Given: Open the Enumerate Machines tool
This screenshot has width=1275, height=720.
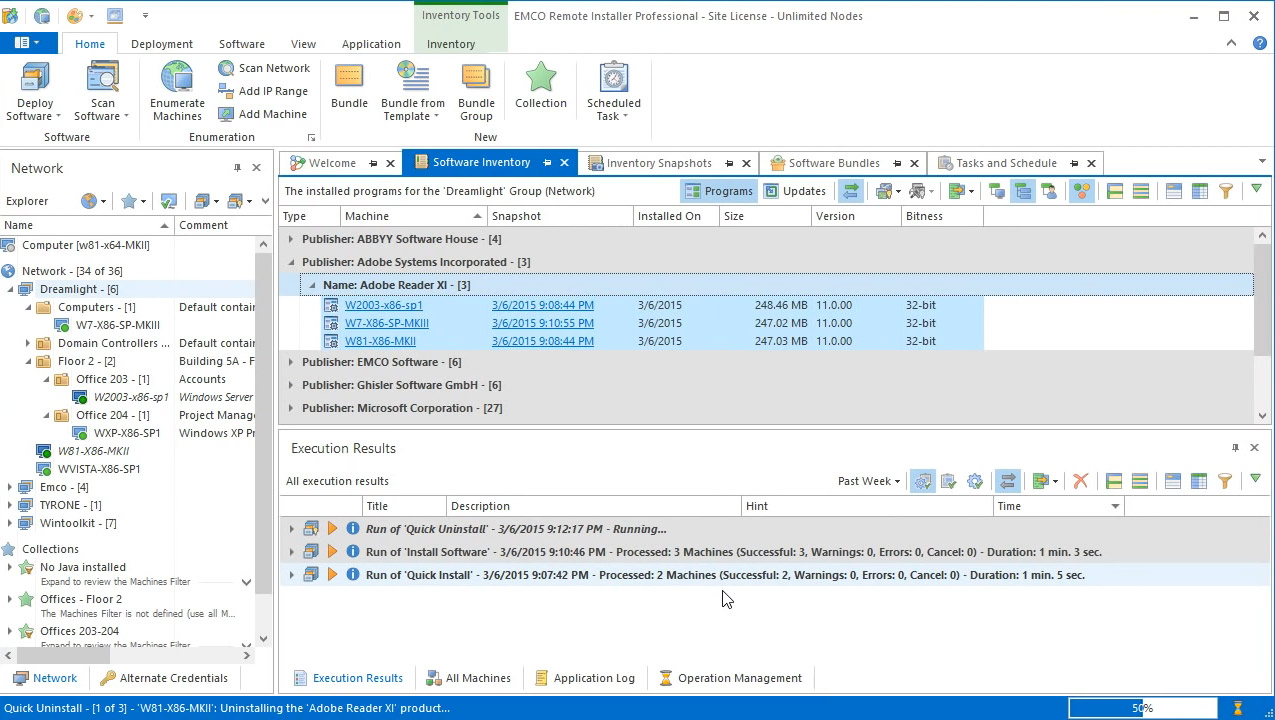Looking at the screenshot, I should [177, 80].
